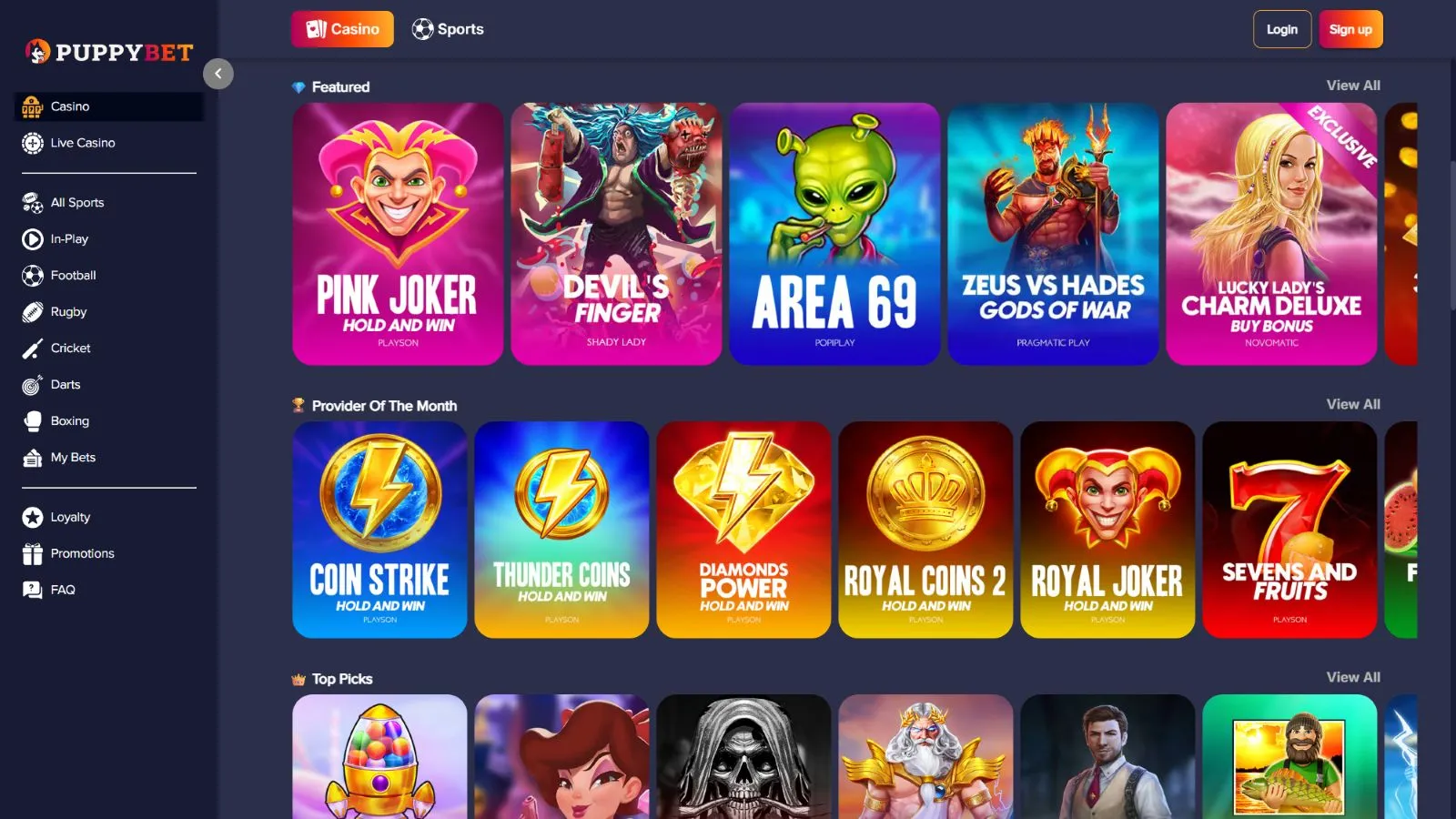1456x819 pixels.
Task: Open the Cricket bat icon entry
Action: point(33,349)
